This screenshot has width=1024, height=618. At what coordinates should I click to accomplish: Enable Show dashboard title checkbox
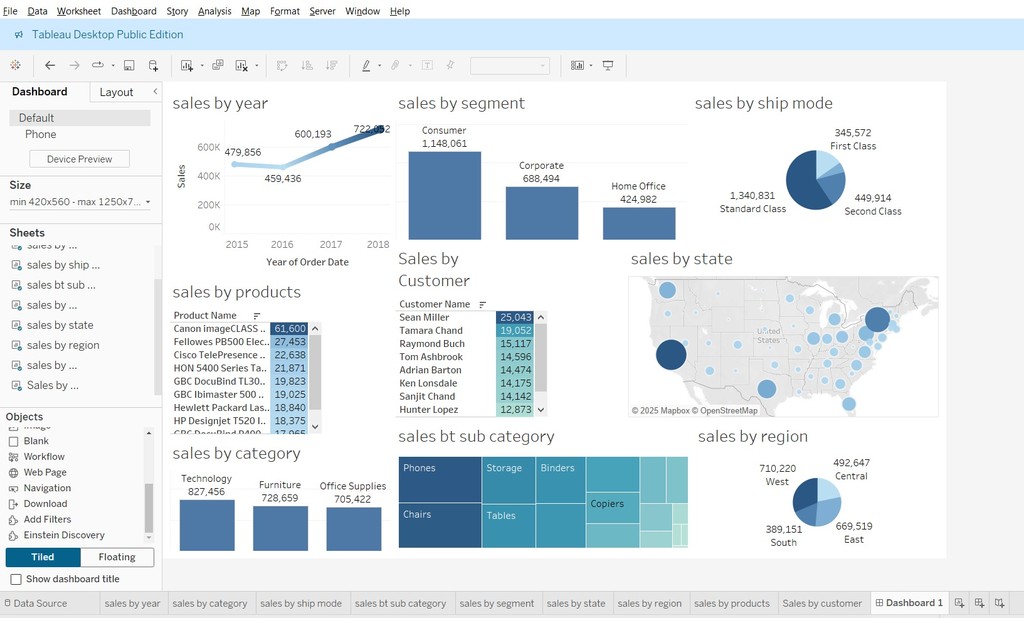[16, 579]
